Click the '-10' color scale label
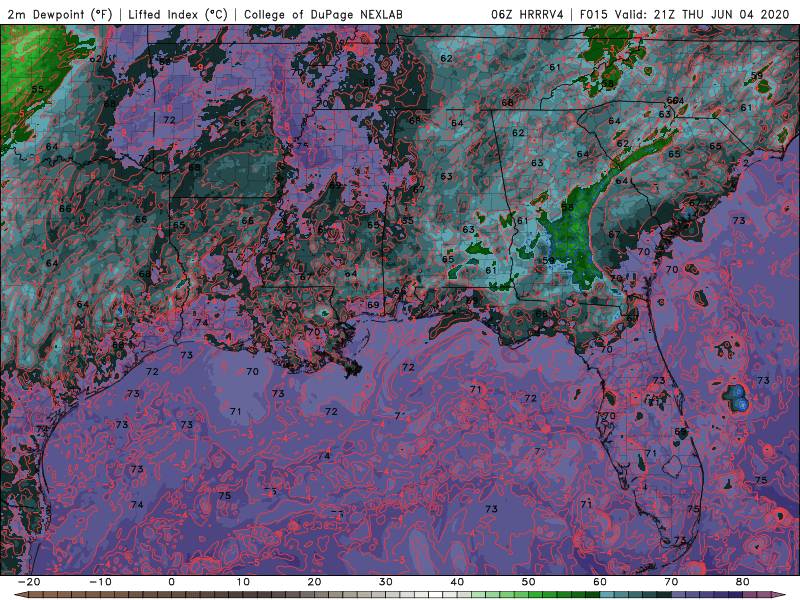 point(100,582)
